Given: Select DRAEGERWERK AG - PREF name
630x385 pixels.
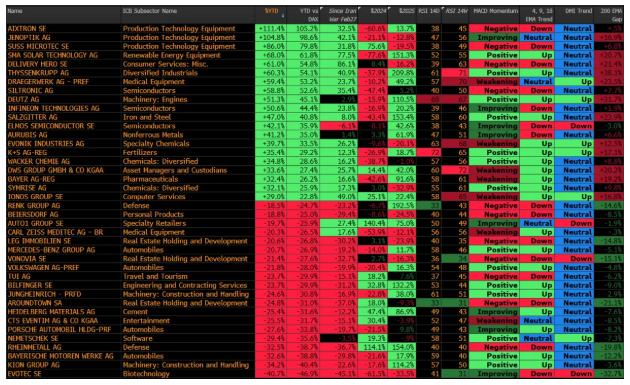Looking at the screenshot, I should tap(48, 82).
